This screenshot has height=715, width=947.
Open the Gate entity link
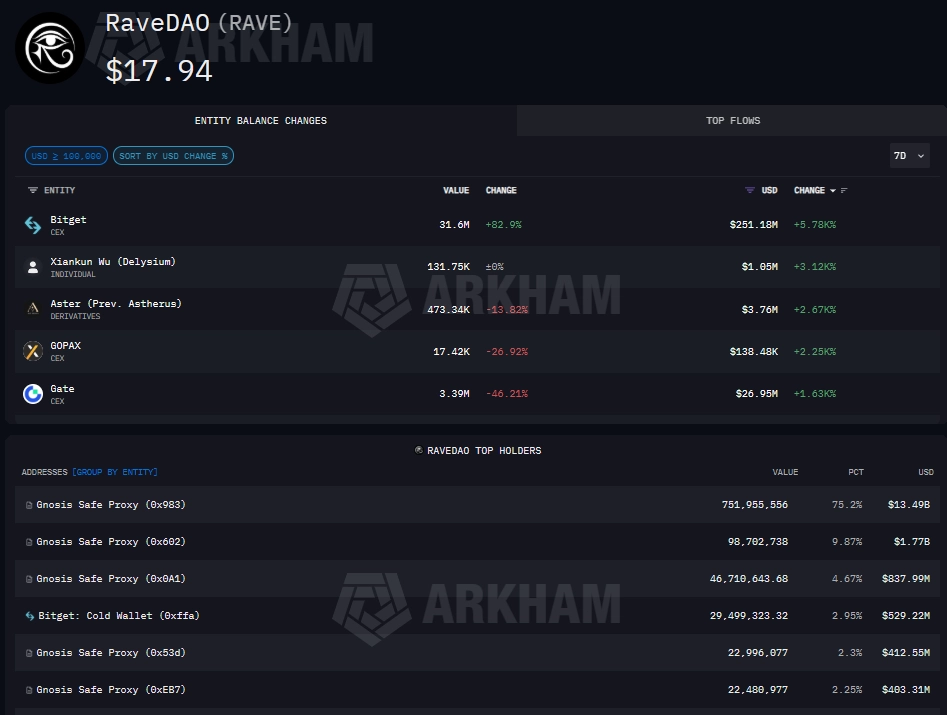point(62,388)
